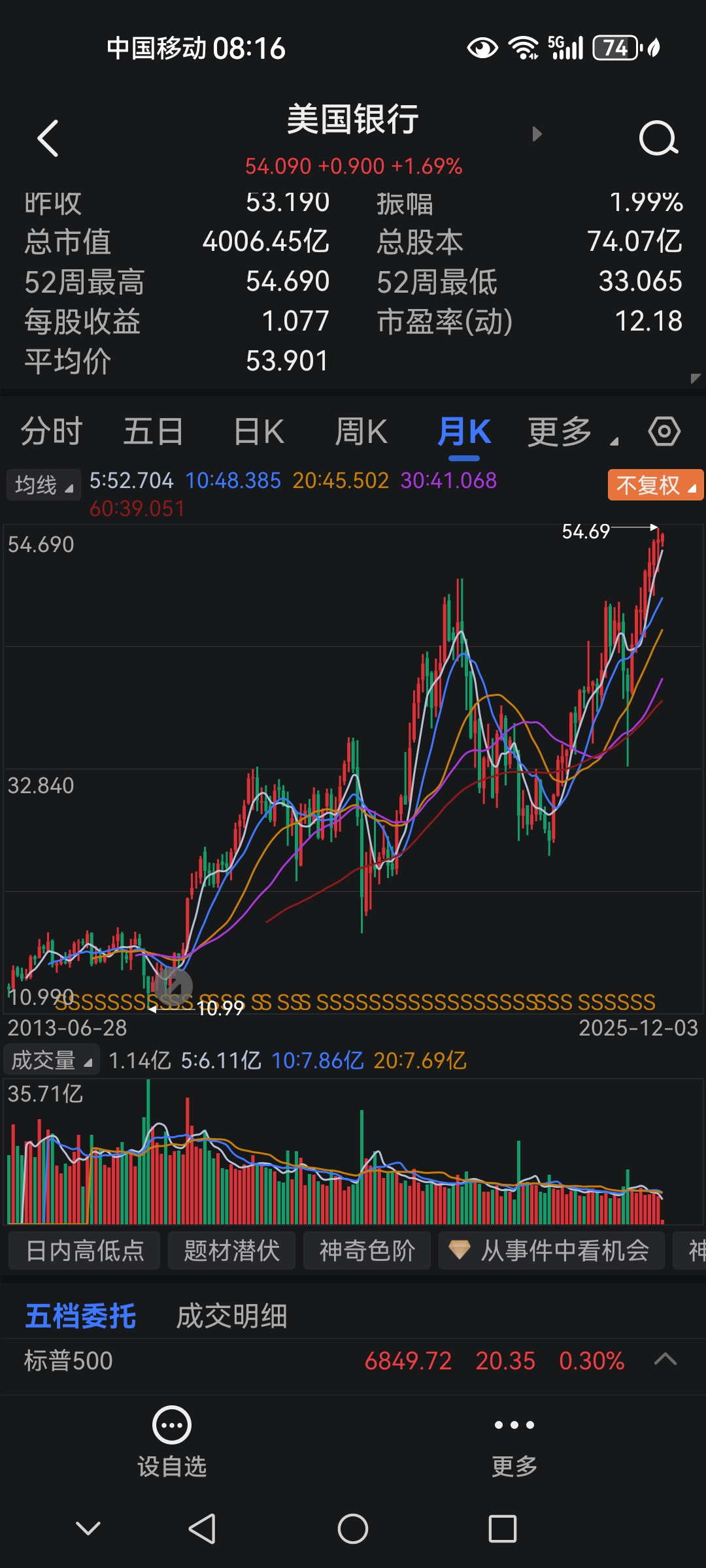Tap the Wi-Fi status icon
The height and width of the screenshot is (1568, 706).
[x=524, y=48]
